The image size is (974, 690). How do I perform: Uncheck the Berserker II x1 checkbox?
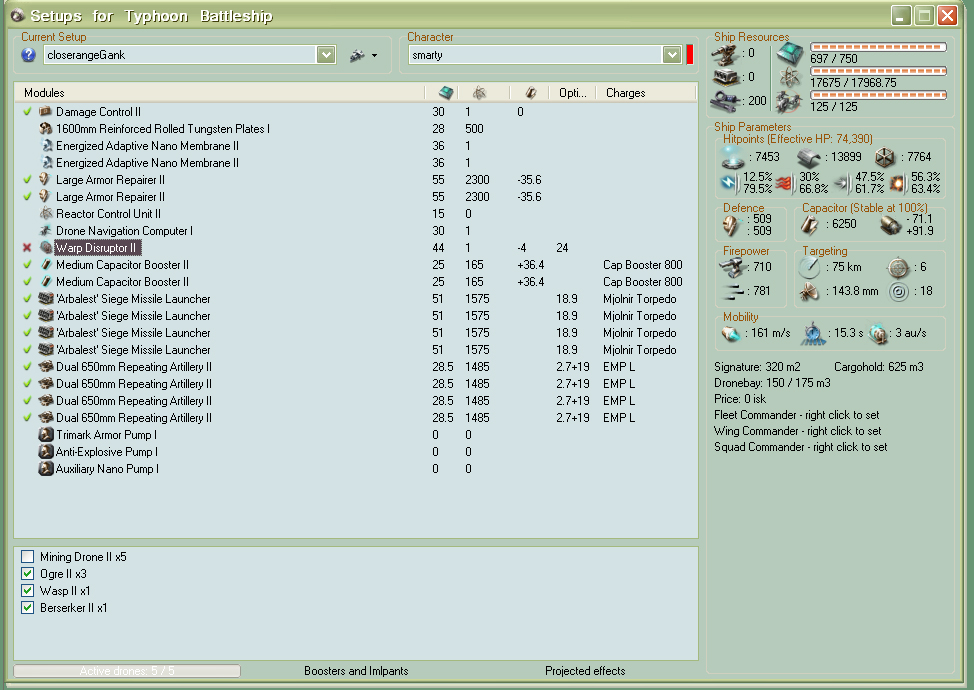click(28, 608)
